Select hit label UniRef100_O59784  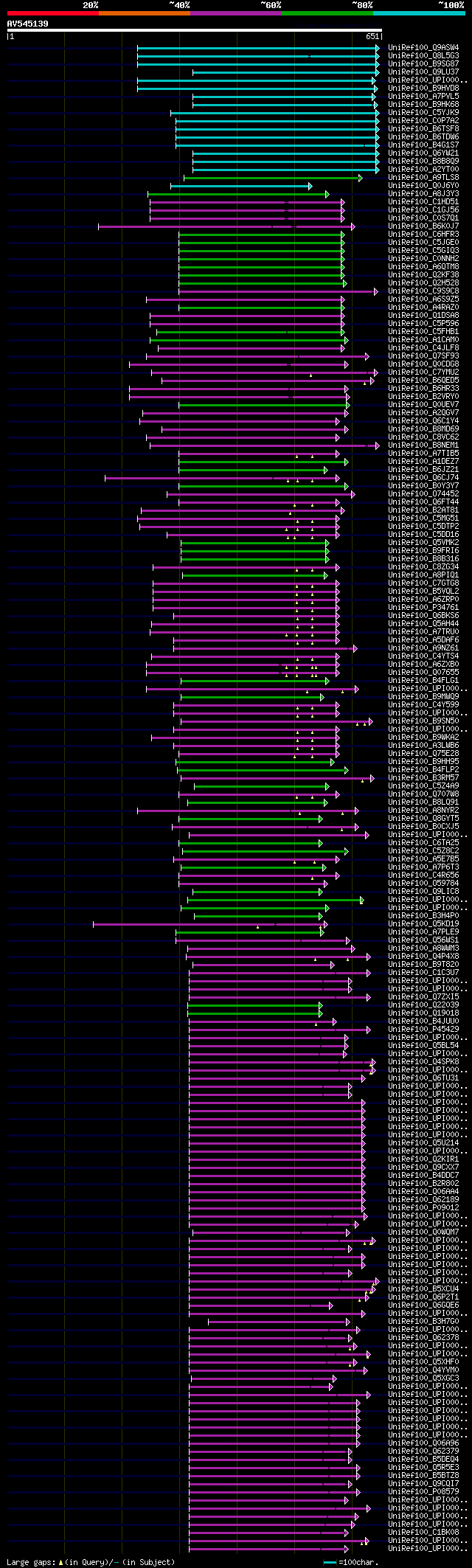pyautogui.click(x=423, y=883)
